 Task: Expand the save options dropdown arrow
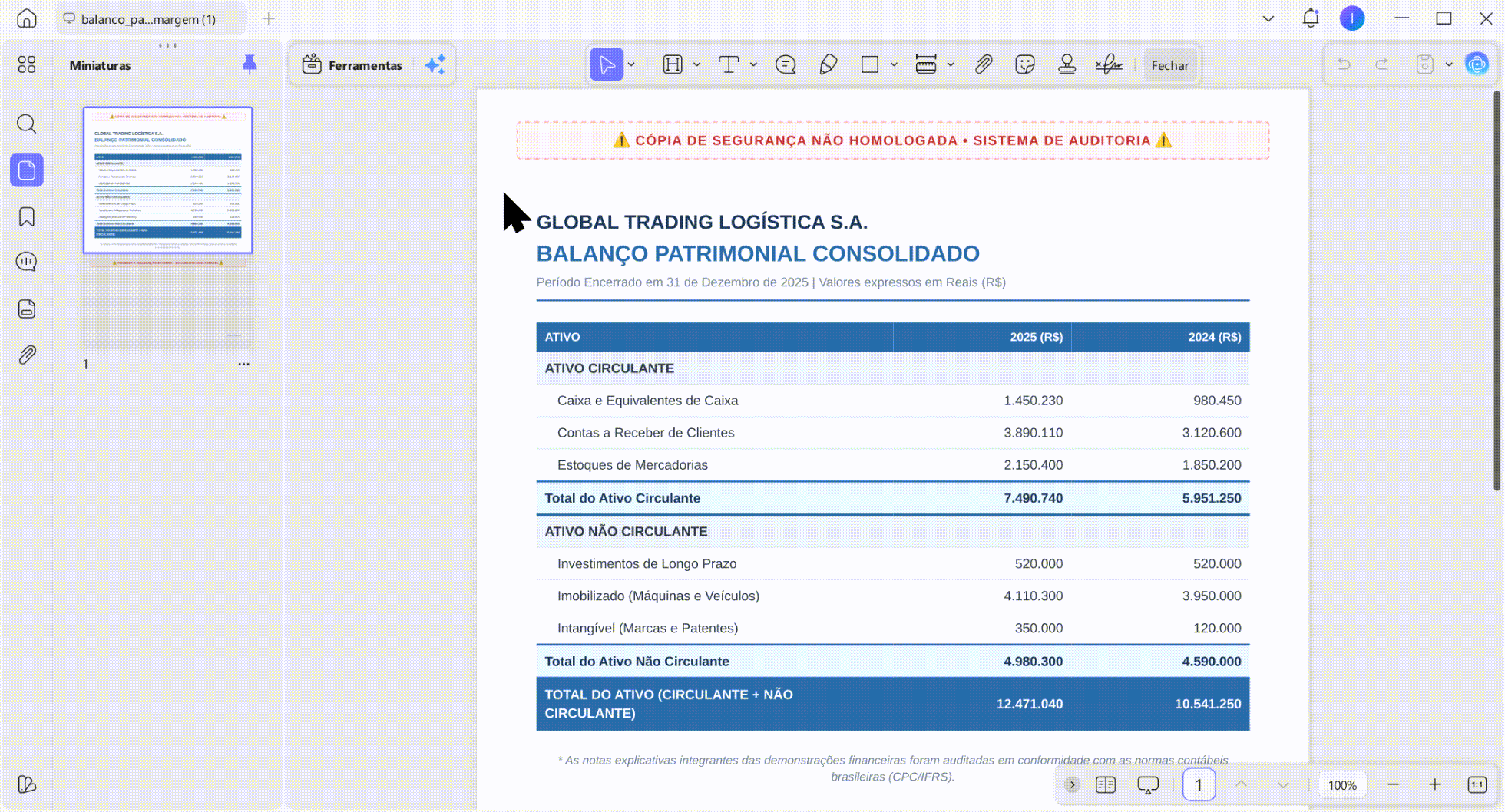pyautogui.click(x=1449, y=64)
